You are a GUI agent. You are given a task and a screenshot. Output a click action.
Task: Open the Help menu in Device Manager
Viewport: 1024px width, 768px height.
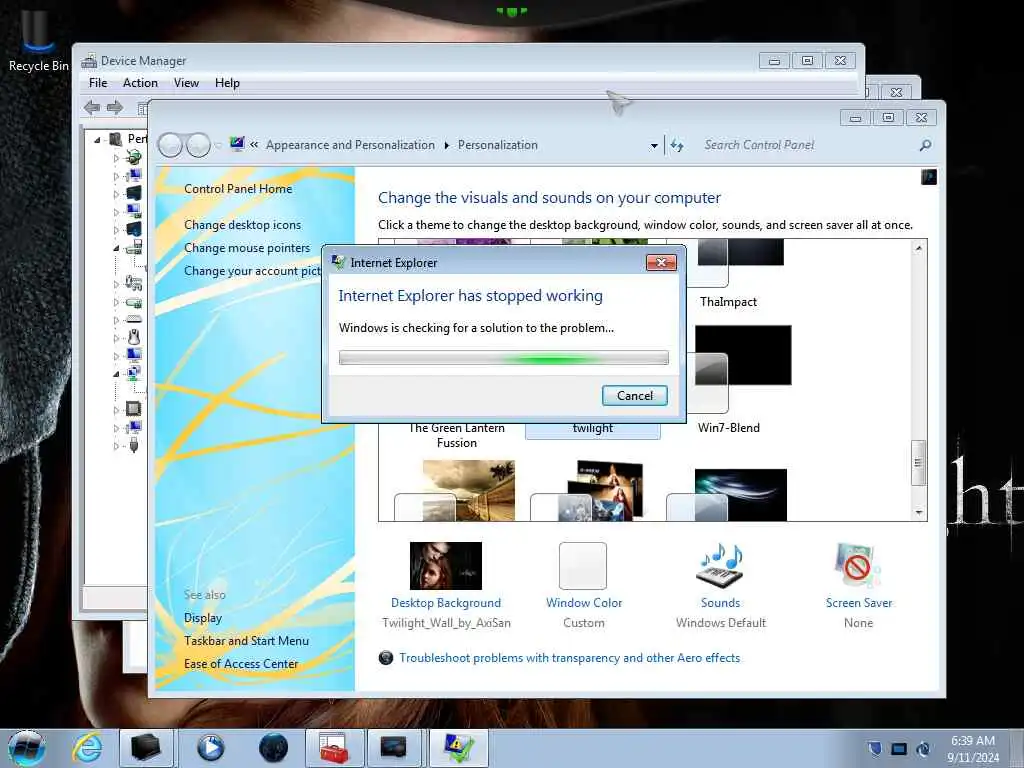227,83
